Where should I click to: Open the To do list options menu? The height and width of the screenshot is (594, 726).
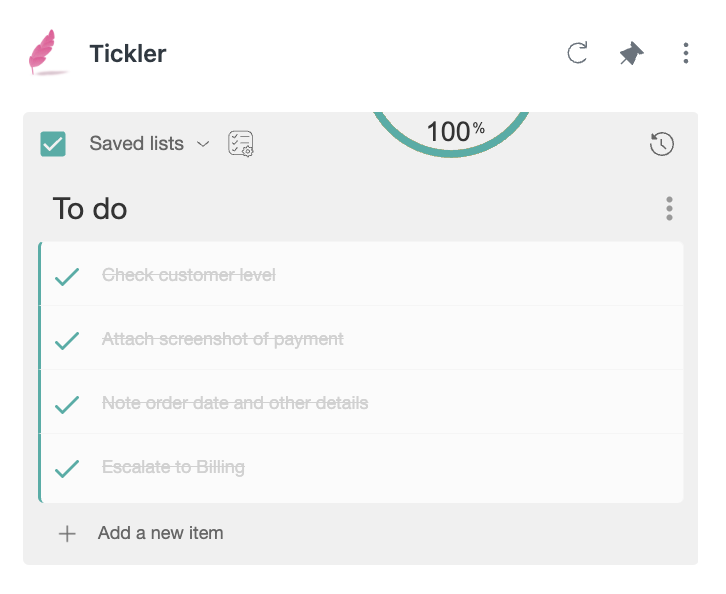pos(669,209)
